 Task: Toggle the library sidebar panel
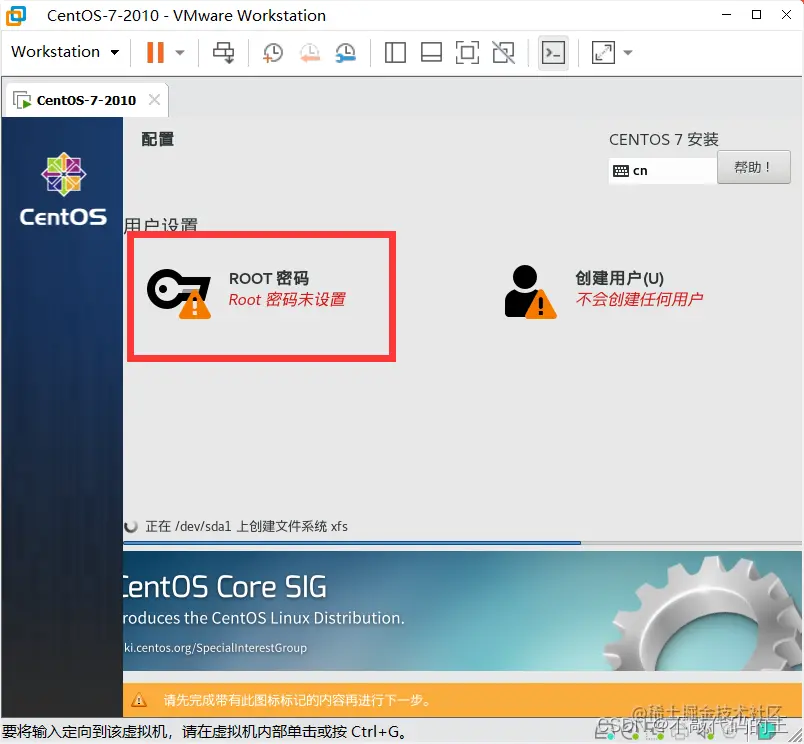(395, 52)
